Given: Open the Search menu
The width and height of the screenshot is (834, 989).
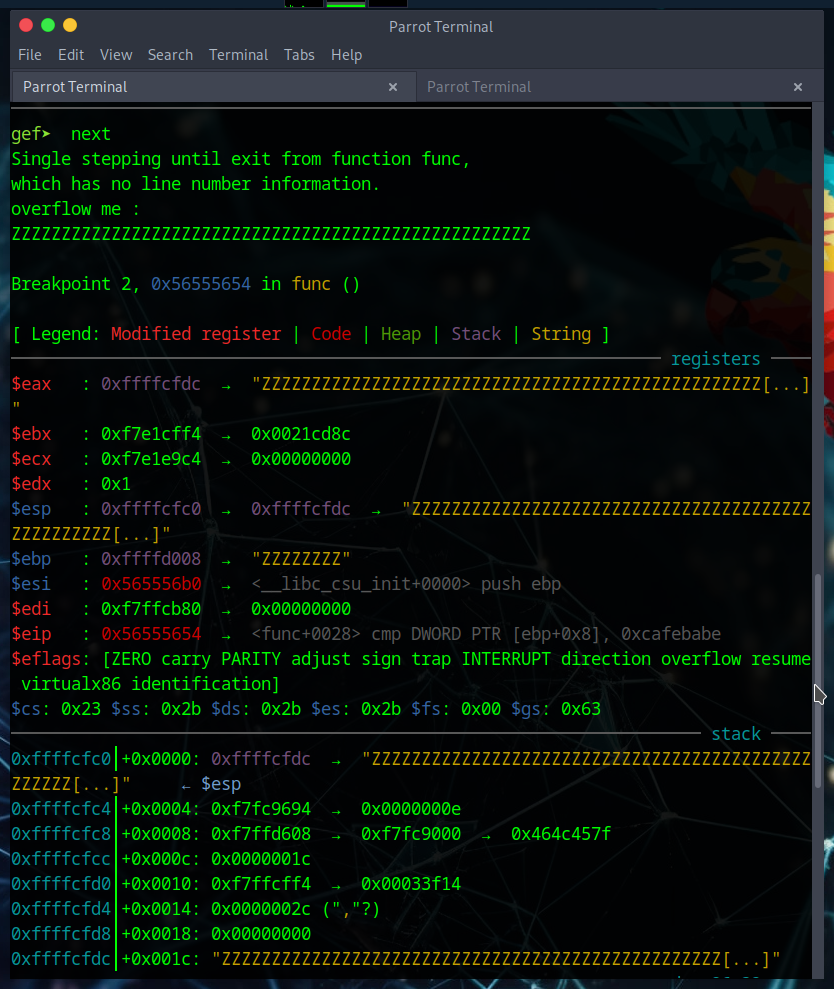Looking at the screenshot, I should tap(170, 55).
